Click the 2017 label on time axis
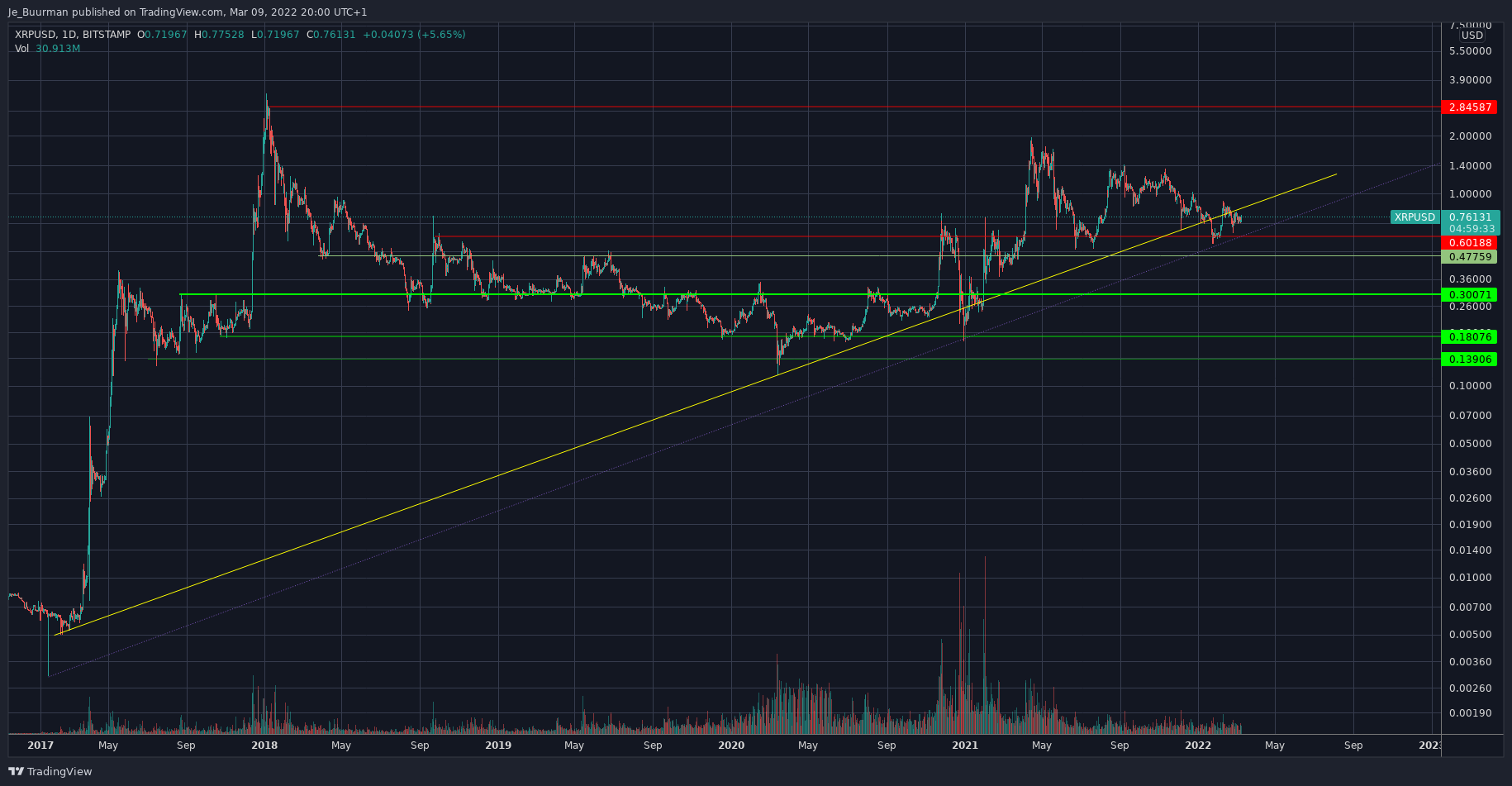Image resolution: width=1512 pixels, height=786 pixels. click(x=40, y=746)
